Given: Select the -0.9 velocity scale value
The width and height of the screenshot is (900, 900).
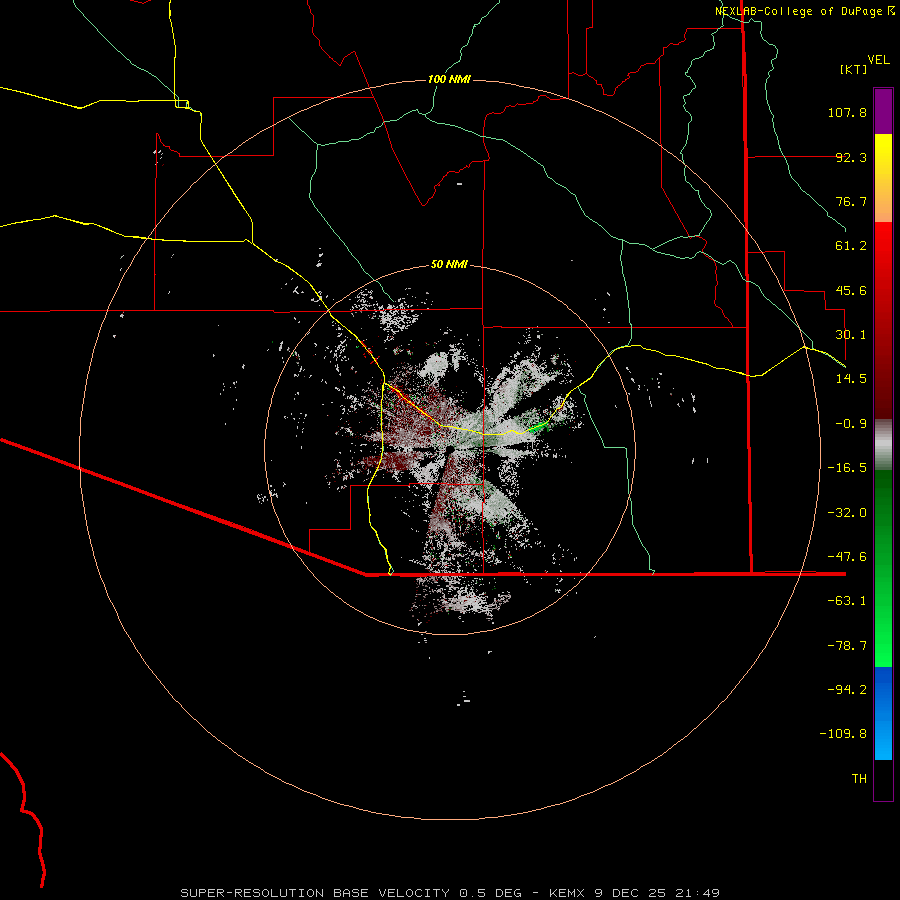Looking at the screenshot, I should tap(851, 424).
